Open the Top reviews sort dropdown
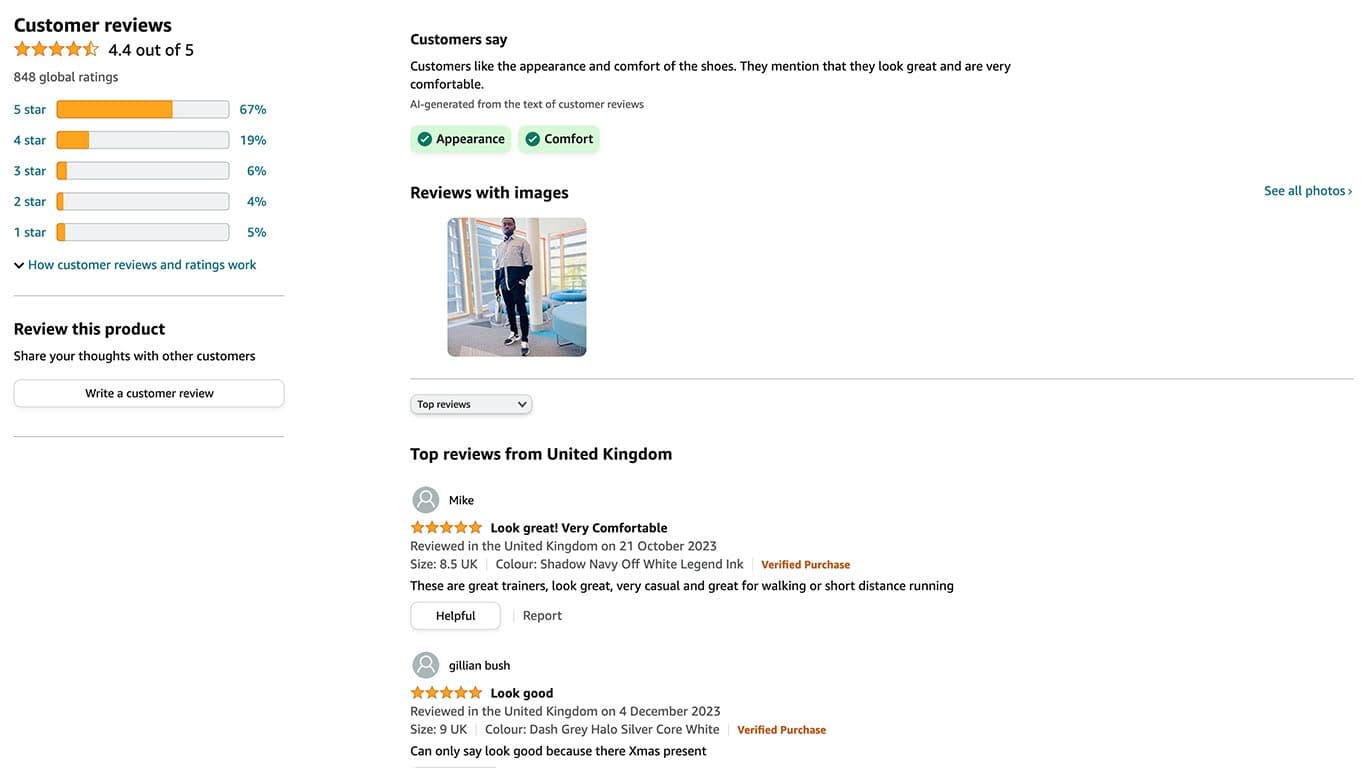The height and width of the screenshot is (768, 1366). (471, 404)
